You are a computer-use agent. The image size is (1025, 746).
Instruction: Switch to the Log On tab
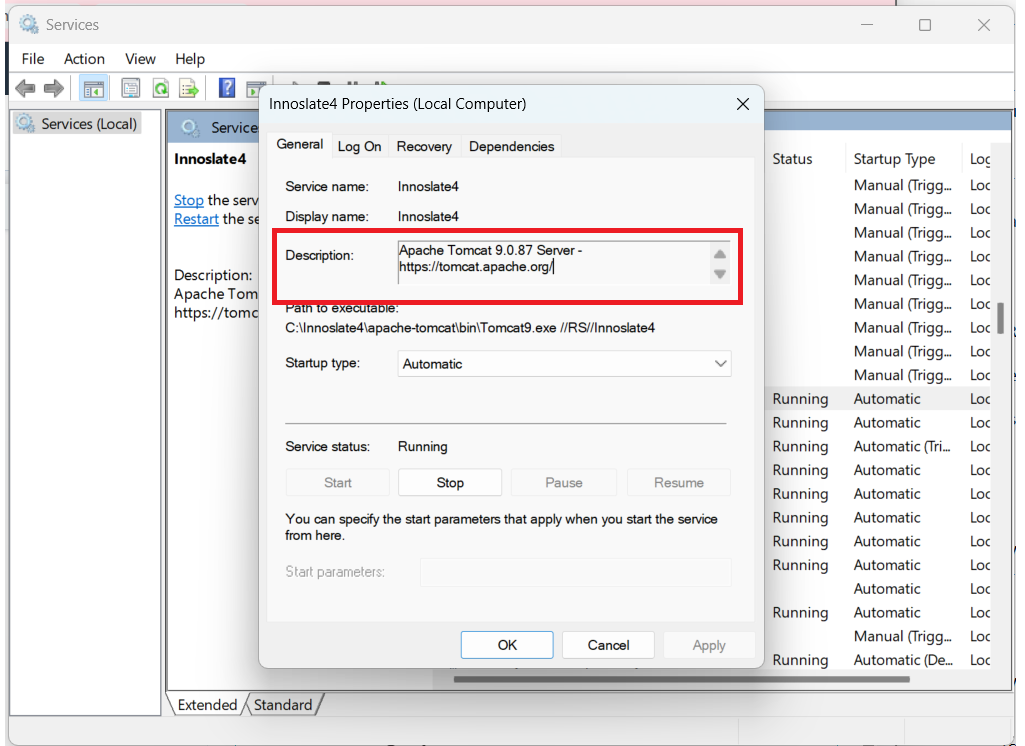point(359,146)
